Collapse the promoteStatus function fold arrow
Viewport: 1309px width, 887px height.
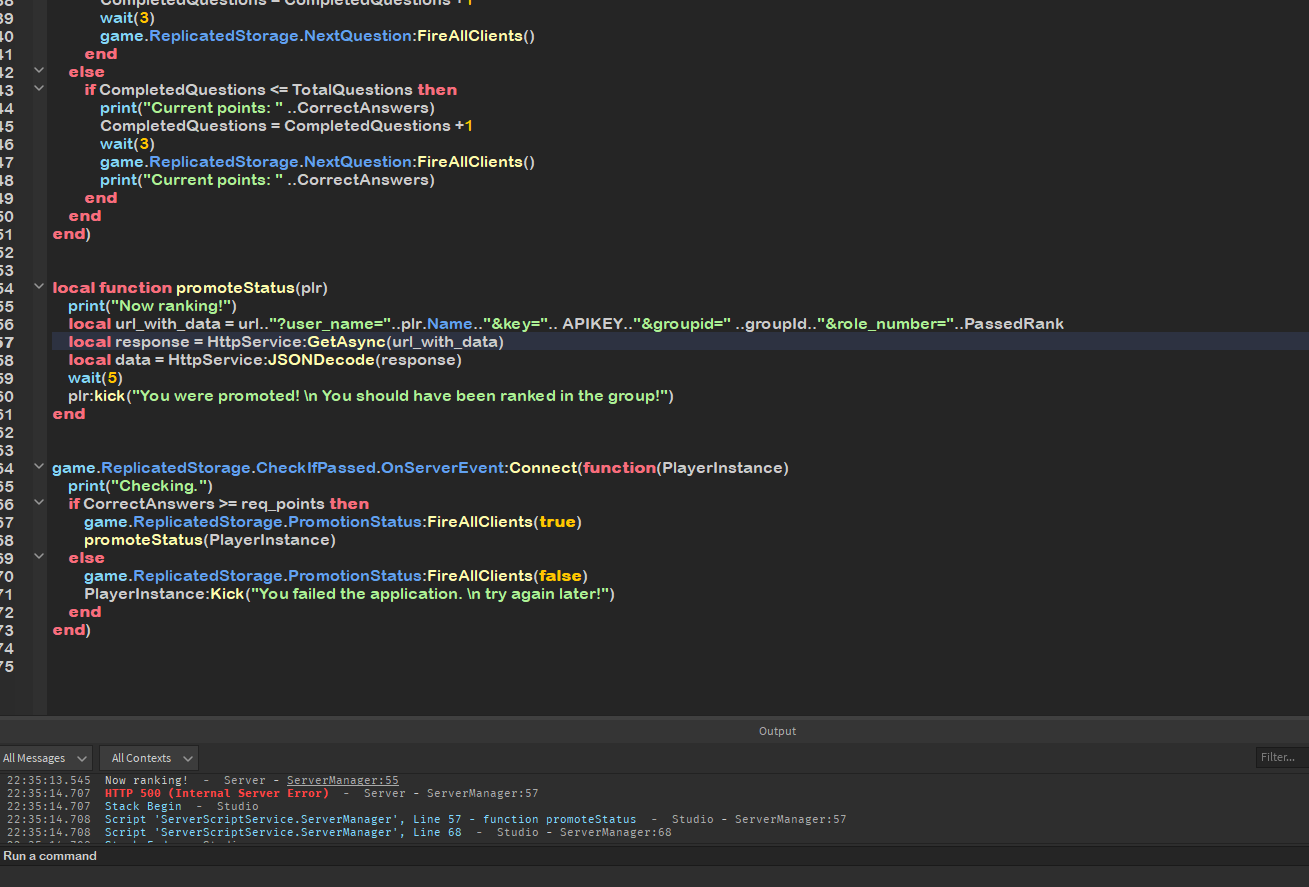(39, 286)
